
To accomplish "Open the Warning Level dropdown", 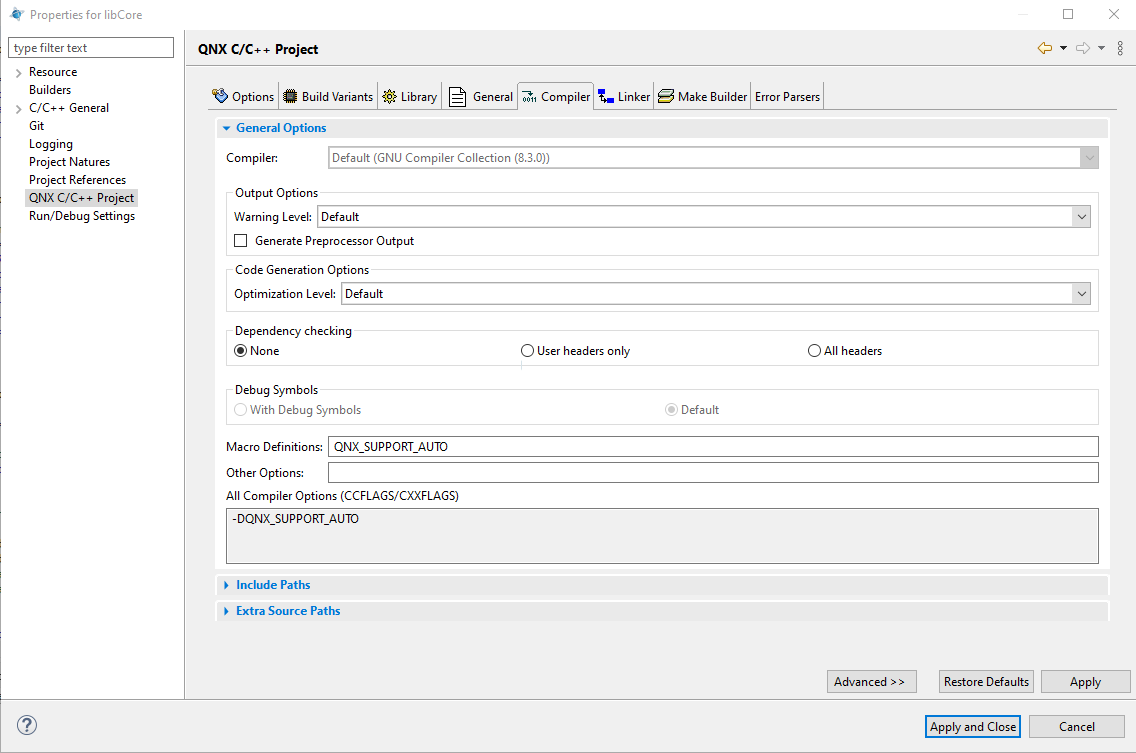I will (x=1081, y=216).
